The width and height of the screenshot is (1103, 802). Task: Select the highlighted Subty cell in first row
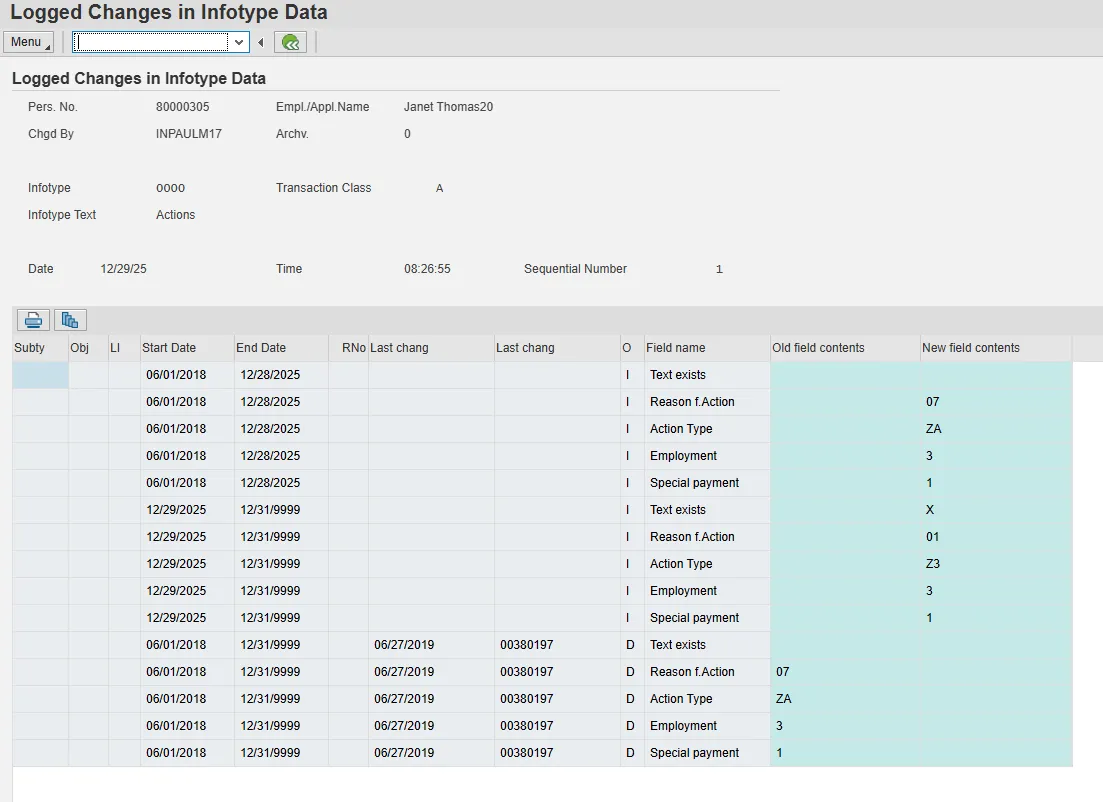pyautogui.click(x=40, y=375)
